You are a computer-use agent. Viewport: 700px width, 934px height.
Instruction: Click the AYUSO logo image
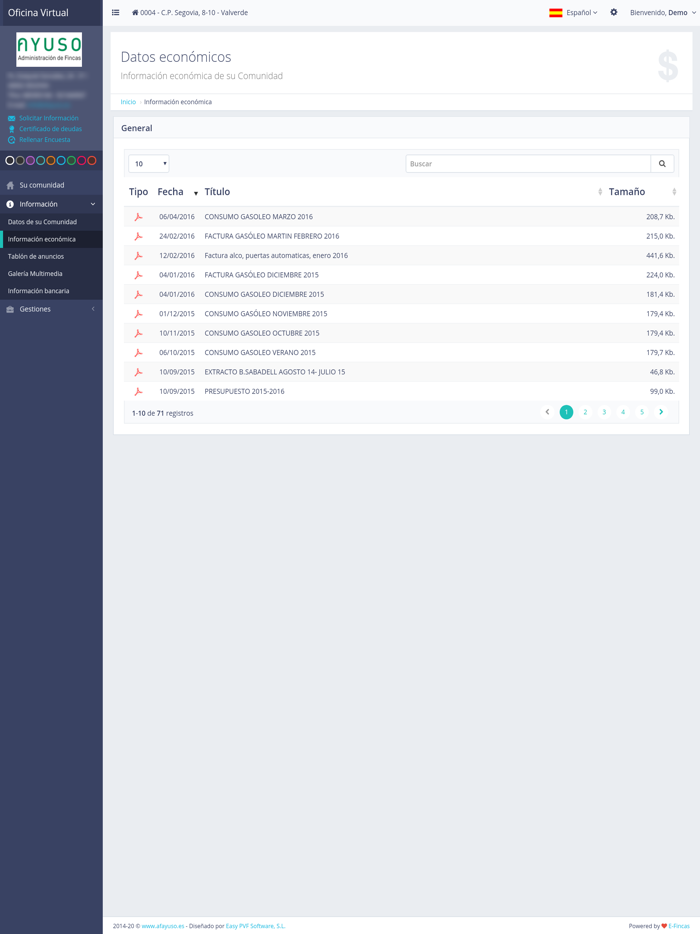click(x=49, y=49)
